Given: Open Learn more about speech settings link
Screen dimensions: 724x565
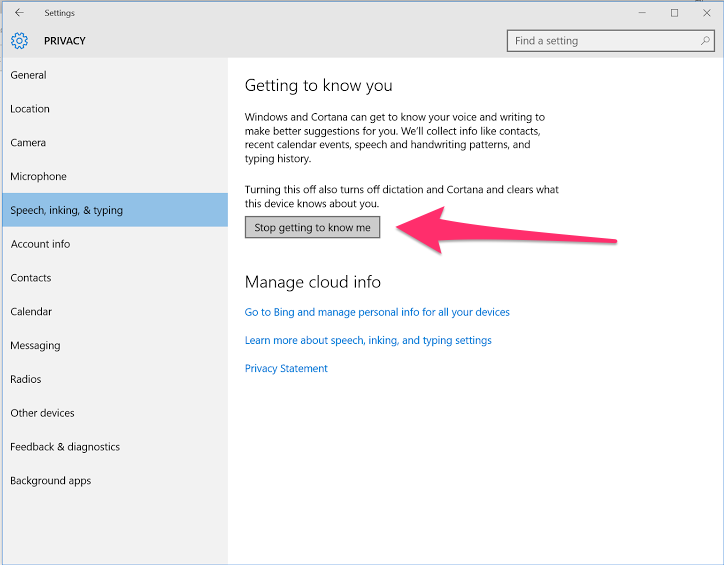Looking at the screenshot, I should (x=368, y=340).
